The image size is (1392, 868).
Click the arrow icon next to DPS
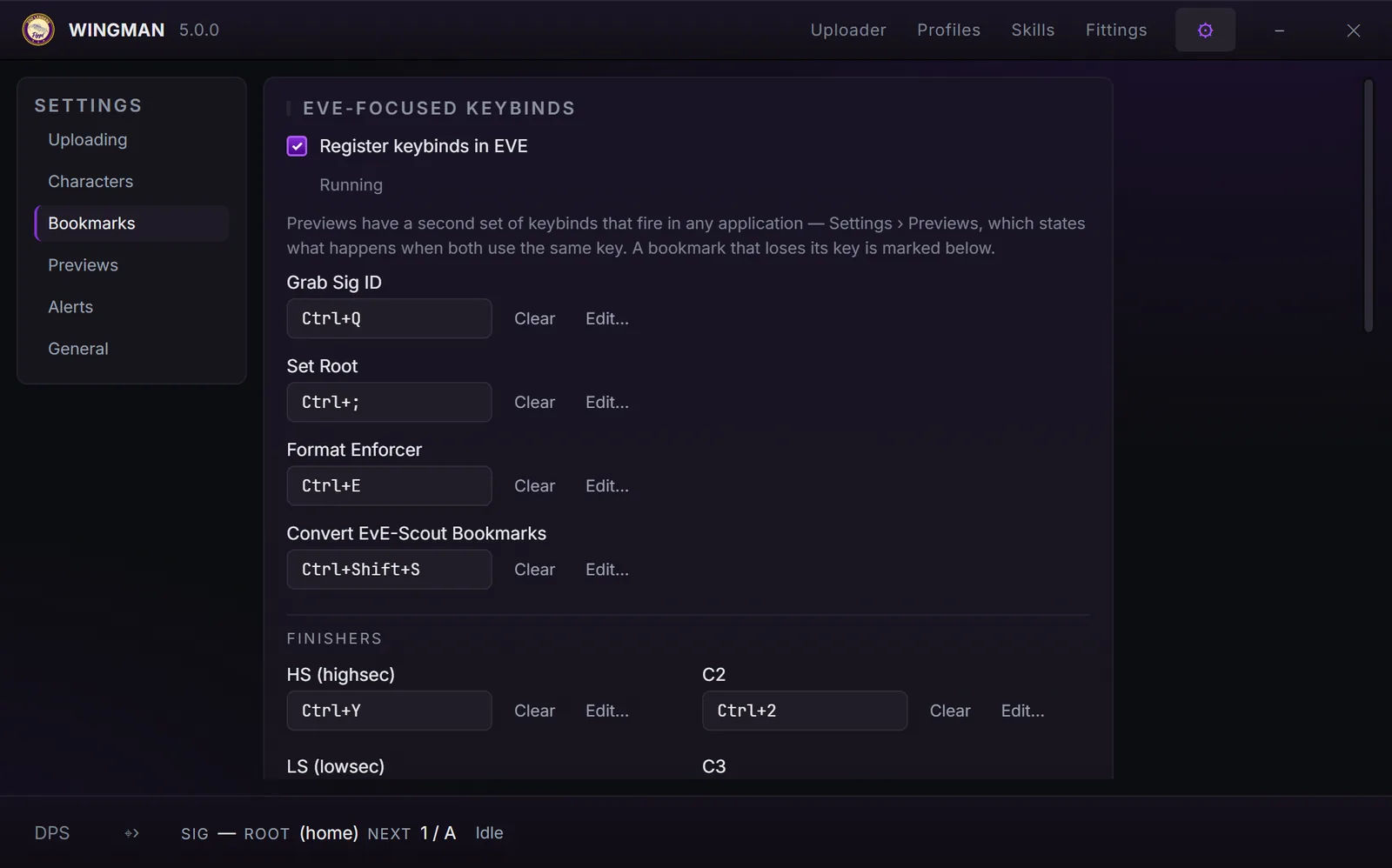pos(131,833)
